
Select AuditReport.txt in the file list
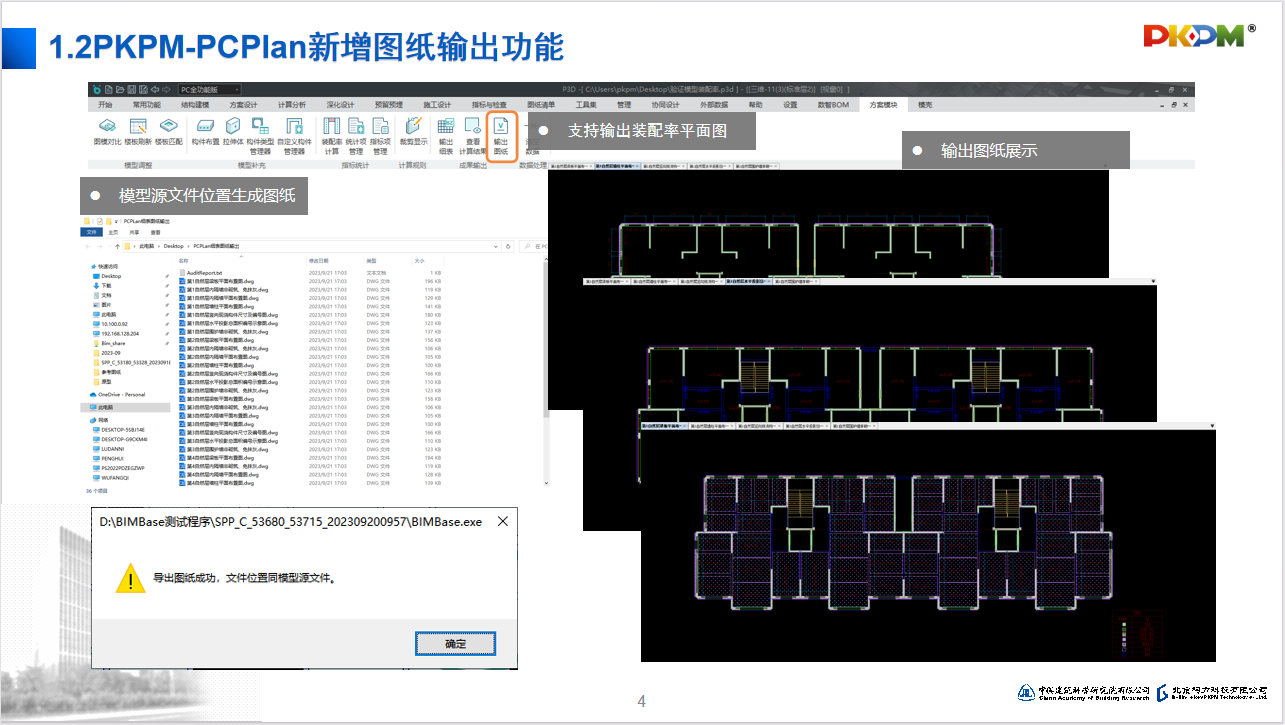coord(203,272)
